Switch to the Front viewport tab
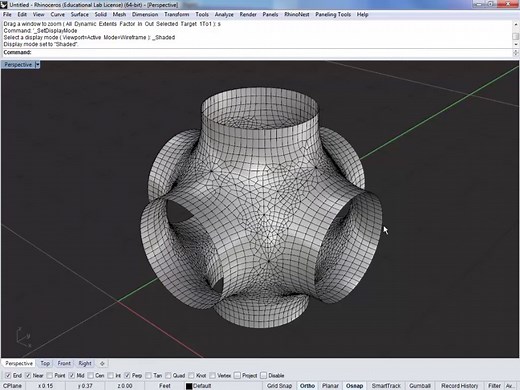Image resolution: width=520 pixels, height=390 pixels. click(64, 363)
